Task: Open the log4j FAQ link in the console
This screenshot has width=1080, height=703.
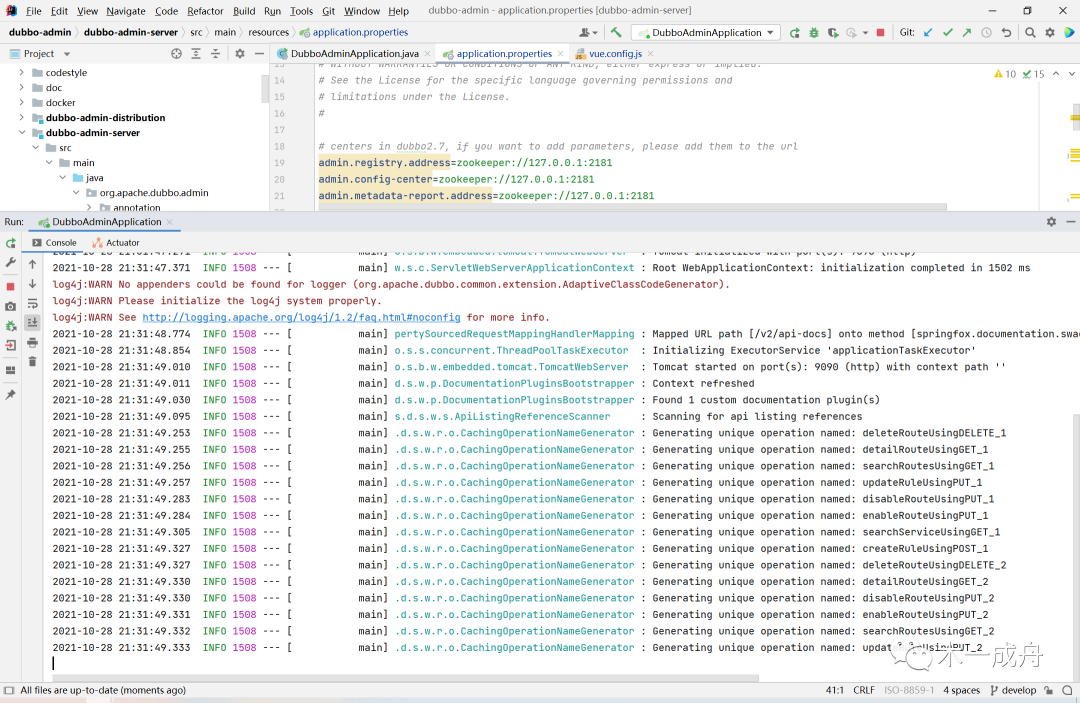Action: pyautogui.click(x=301, y=317)
